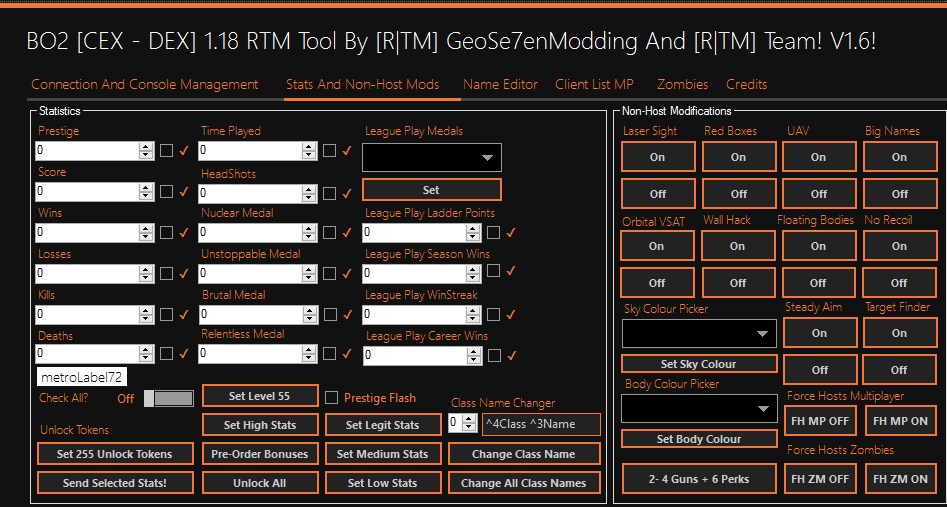
Task: Click Pre-Order Bonuses button
Action: (260, 454)
